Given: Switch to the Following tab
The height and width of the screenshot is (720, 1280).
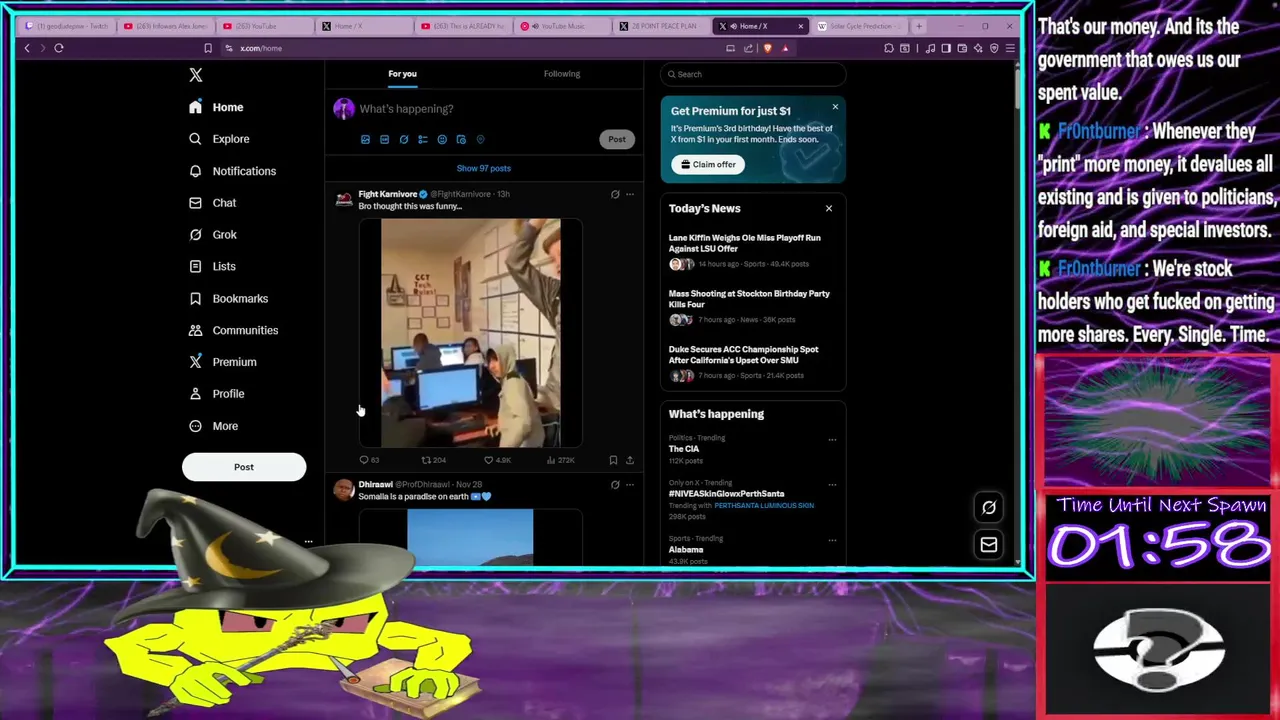Looking at the screenshot, I should click(x=562, y=74).
